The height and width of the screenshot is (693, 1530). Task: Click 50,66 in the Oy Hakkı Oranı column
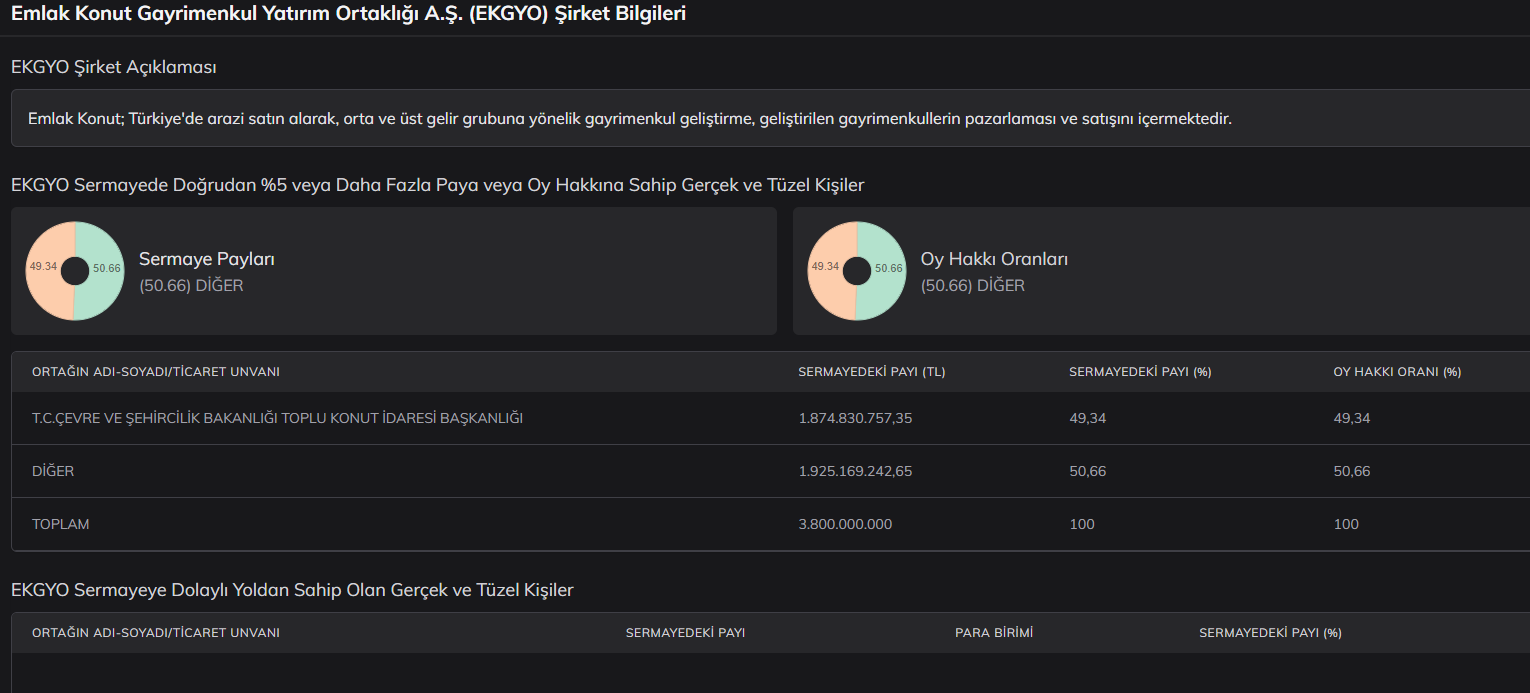(x=1352, y=471)
